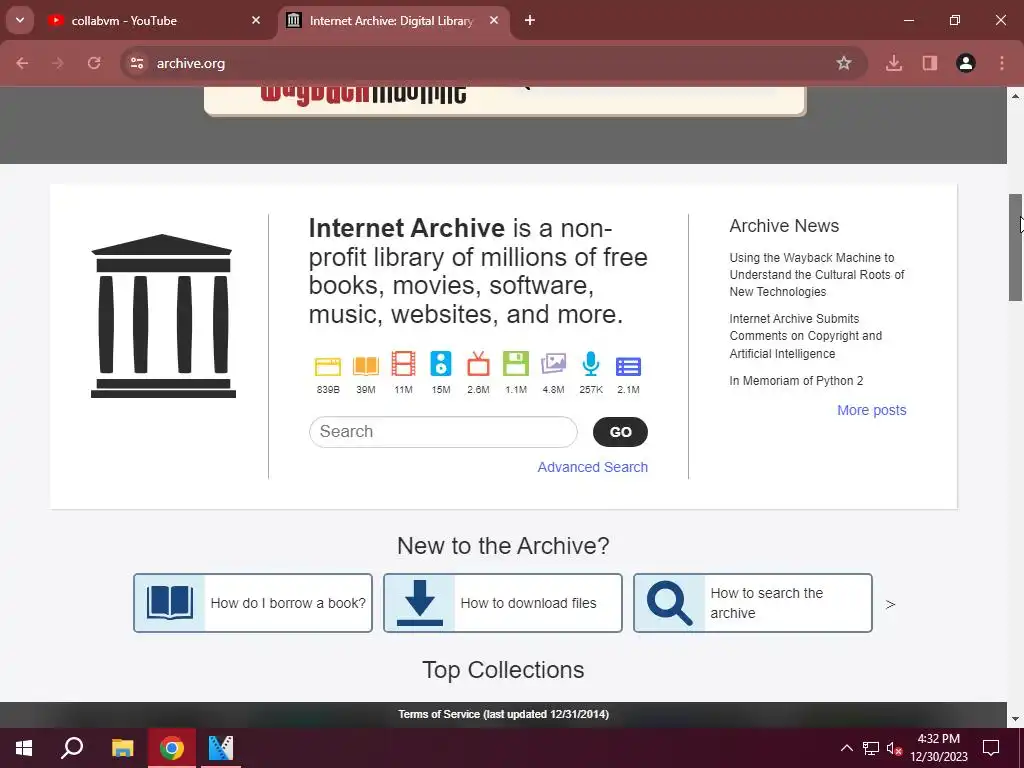Screen dimensions: 1024x768
Task: View site information icon in address bar
Action: click(136, 63)
